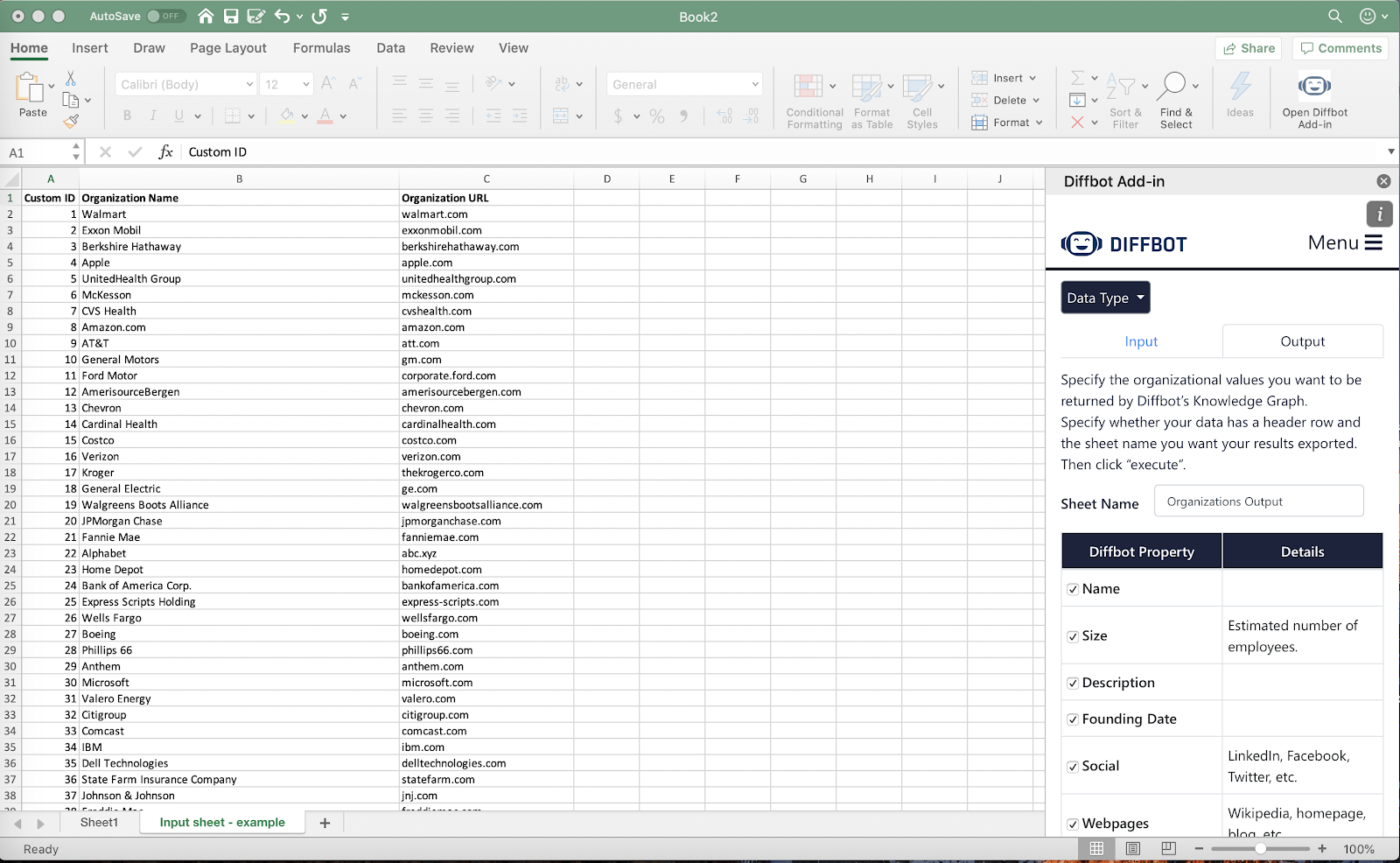Viewport: 1400px width, 863px height.
Task: Select cell containing walmart.com
Action: [x=486, y=214]
